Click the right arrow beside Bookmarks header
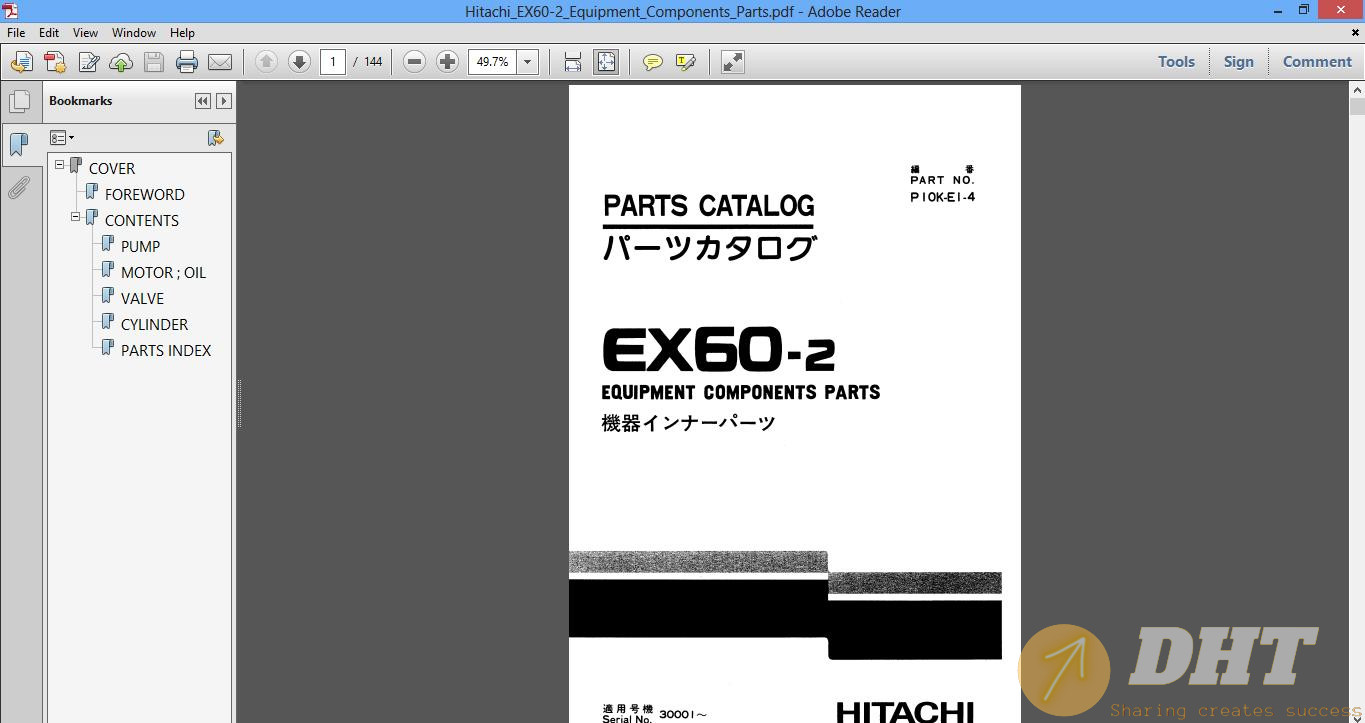Image resolution: width=1365 pixels, height=723 pixels. point(224,101)
